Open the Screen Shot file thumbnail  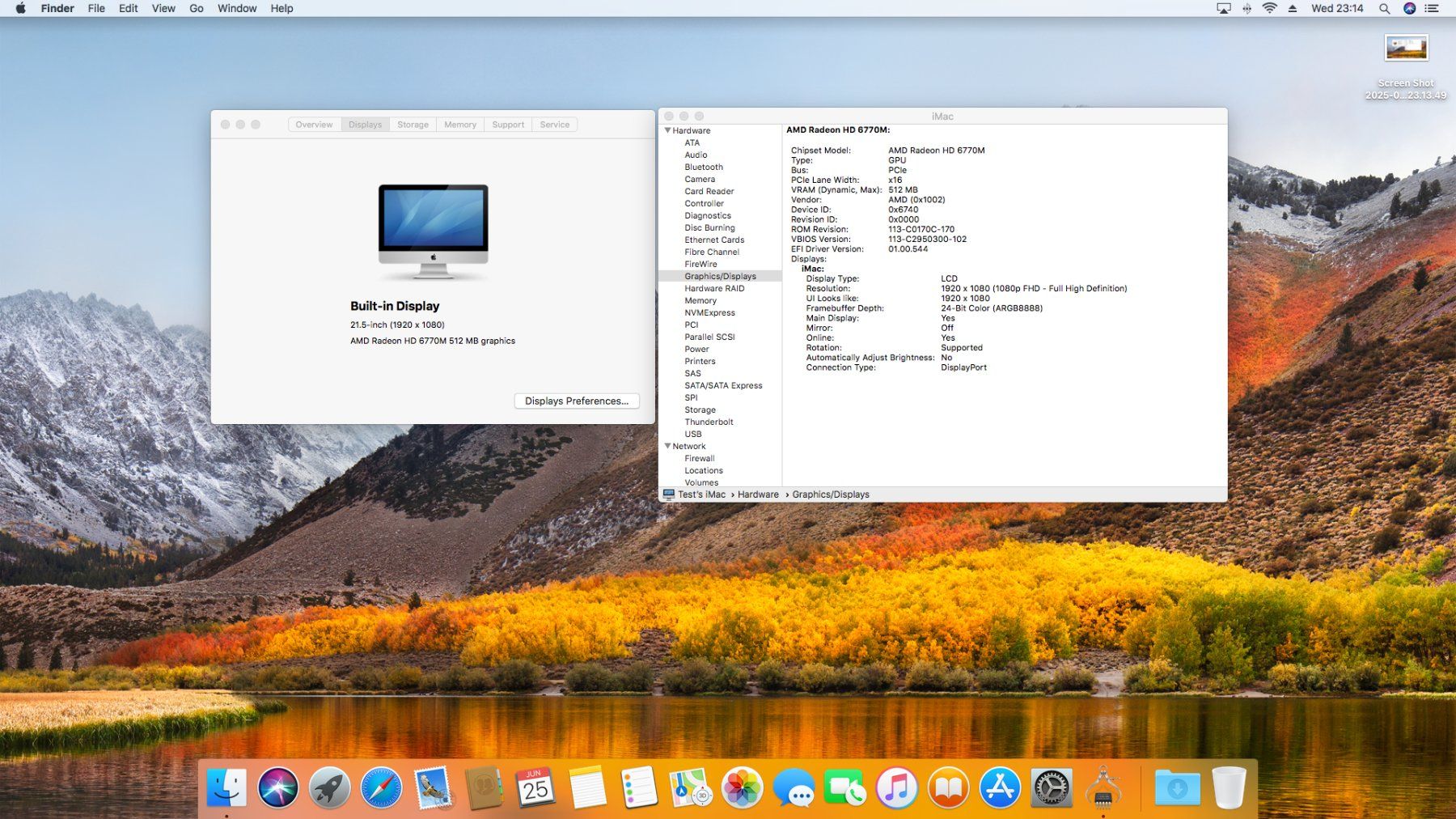pyautogui.click(x=1406, y=48)
